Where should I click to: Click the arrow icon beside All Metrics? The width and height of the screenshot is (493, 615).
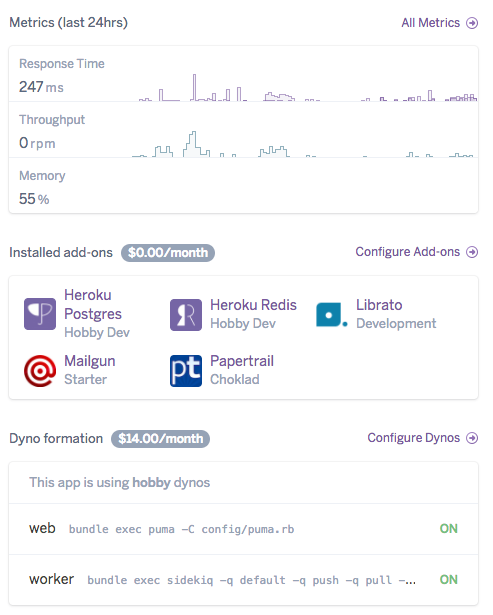click(472, 23)
